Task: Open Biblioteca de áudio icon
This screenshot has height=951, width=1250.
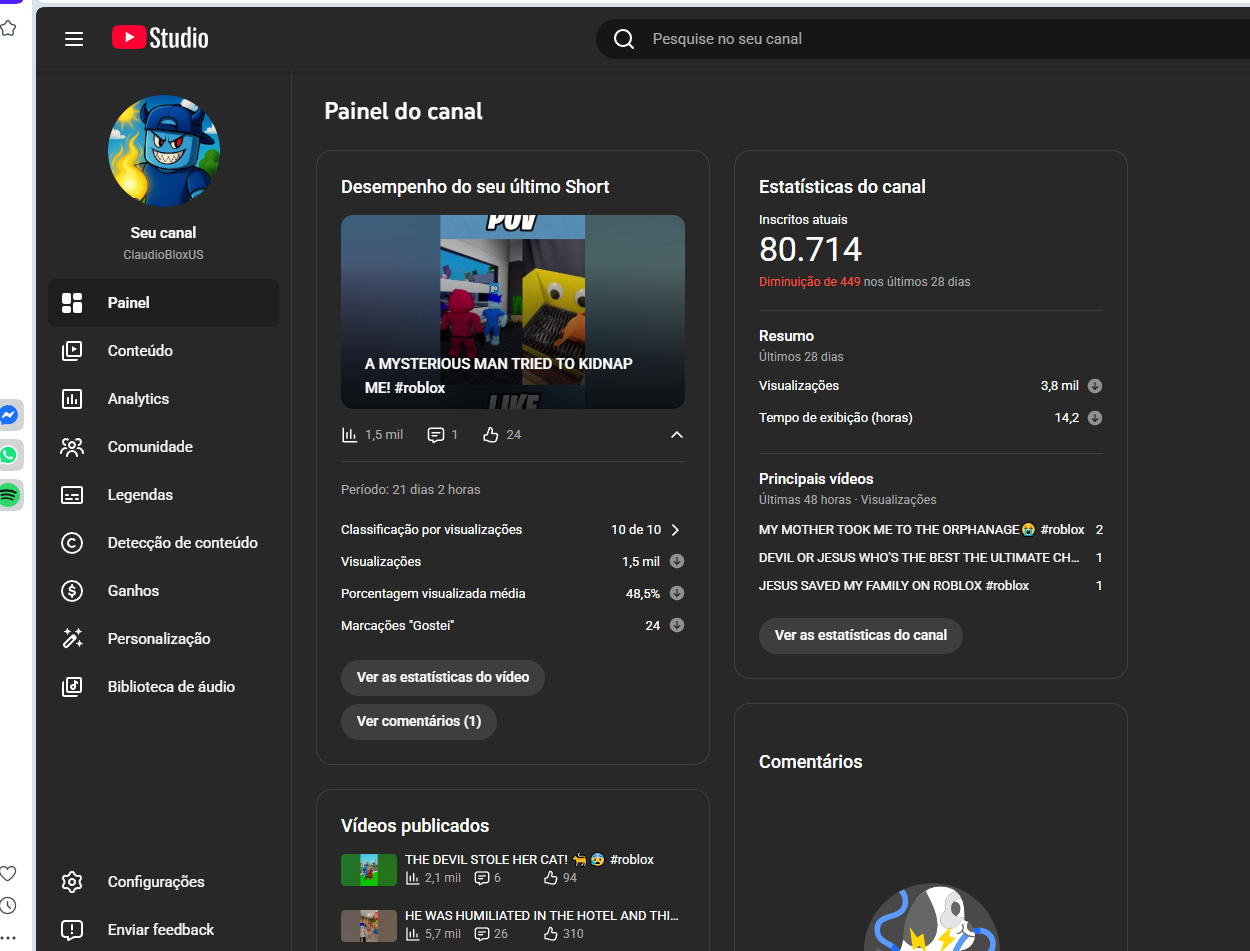Action: 72,687
